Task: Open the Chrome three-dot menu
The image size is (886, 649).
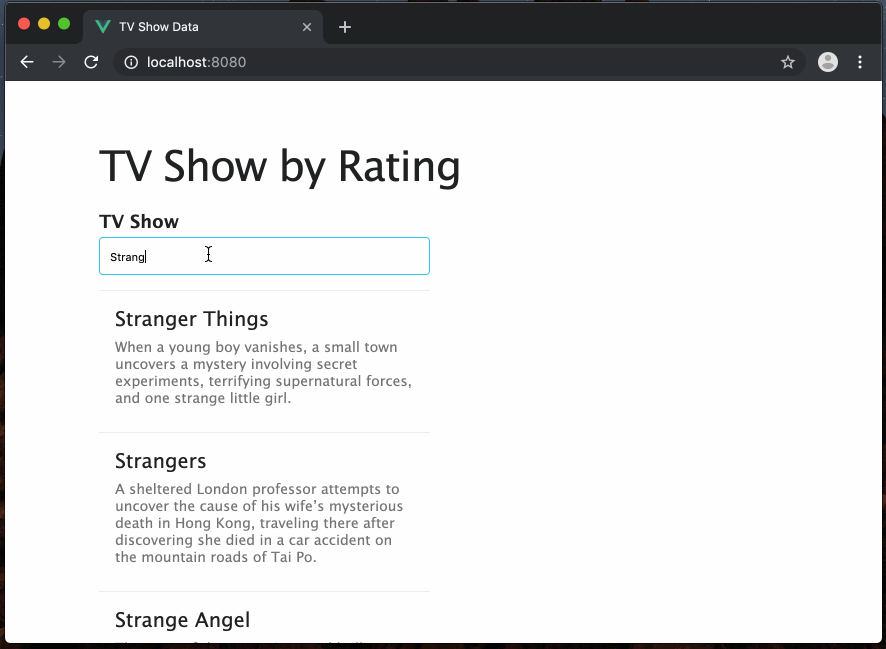Action: pyautogui.click(x=860, y=62)
